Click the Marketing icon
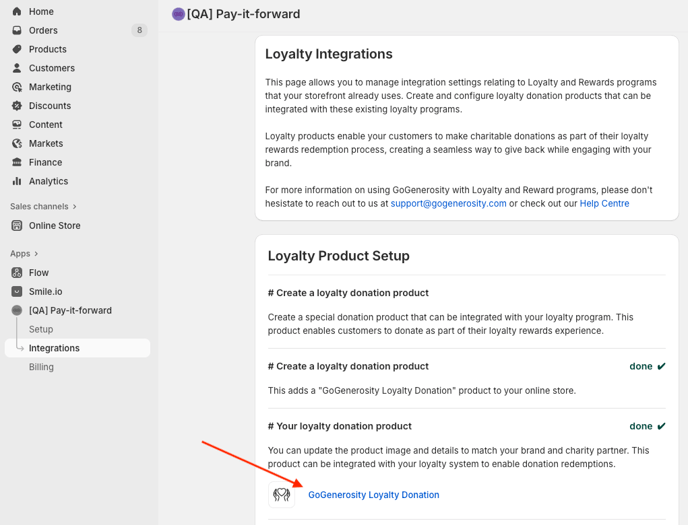 click(16, 87)
